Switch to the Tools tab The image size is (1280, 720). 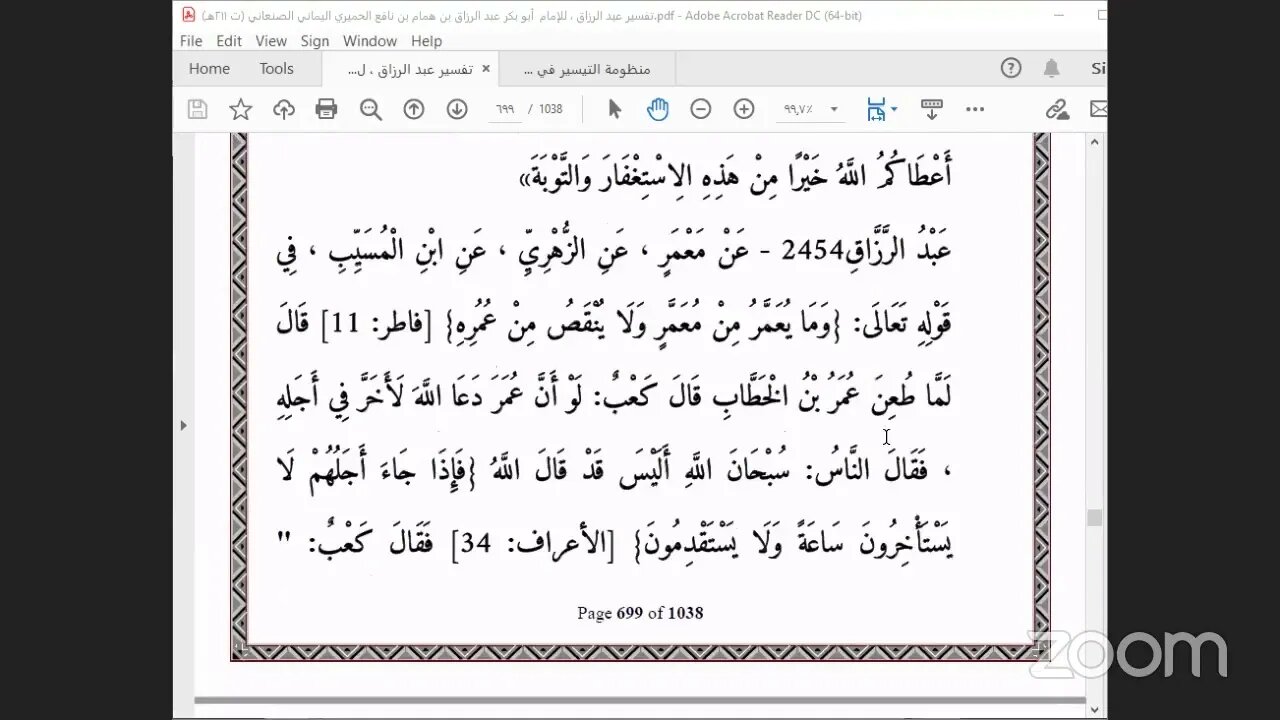277,69
